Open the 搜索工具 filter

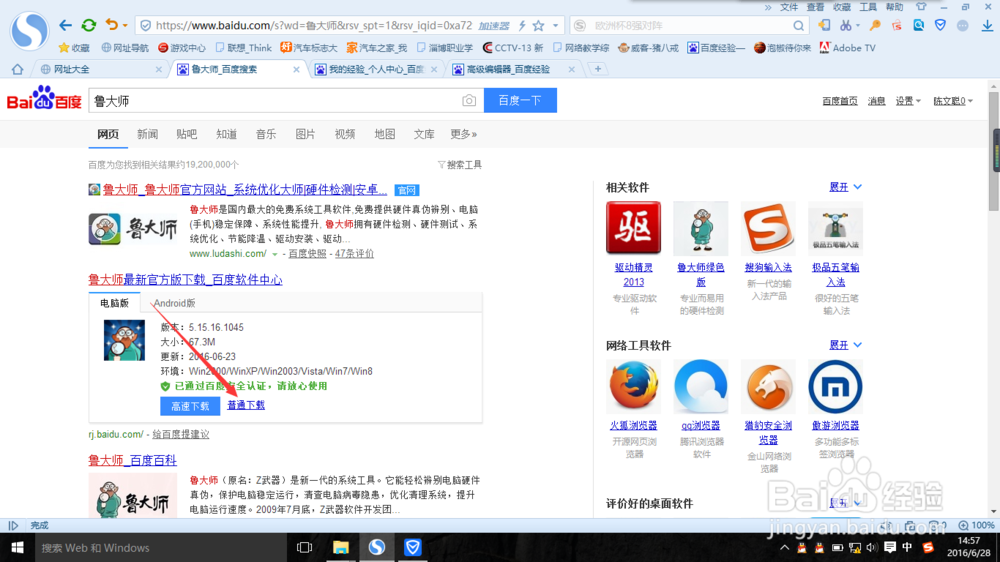click(460, 165)
